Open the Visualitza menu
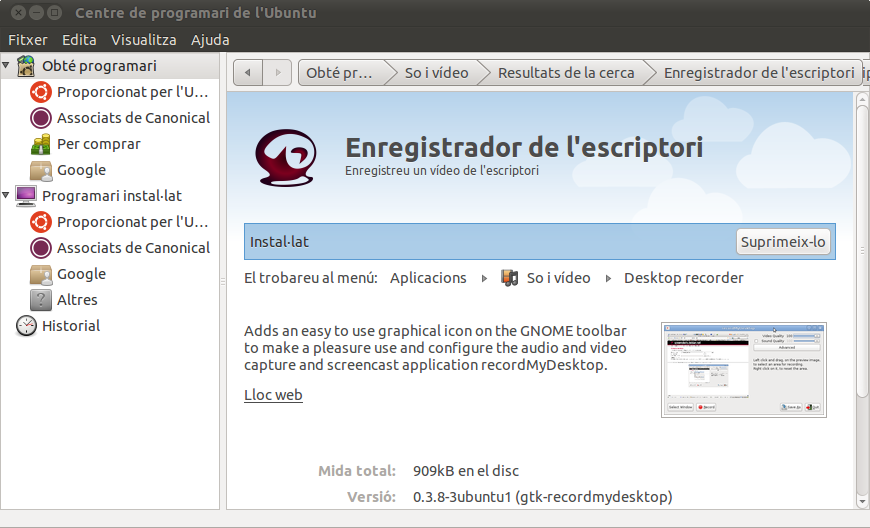The image size is (870, 528). click(x=143, y=40)
